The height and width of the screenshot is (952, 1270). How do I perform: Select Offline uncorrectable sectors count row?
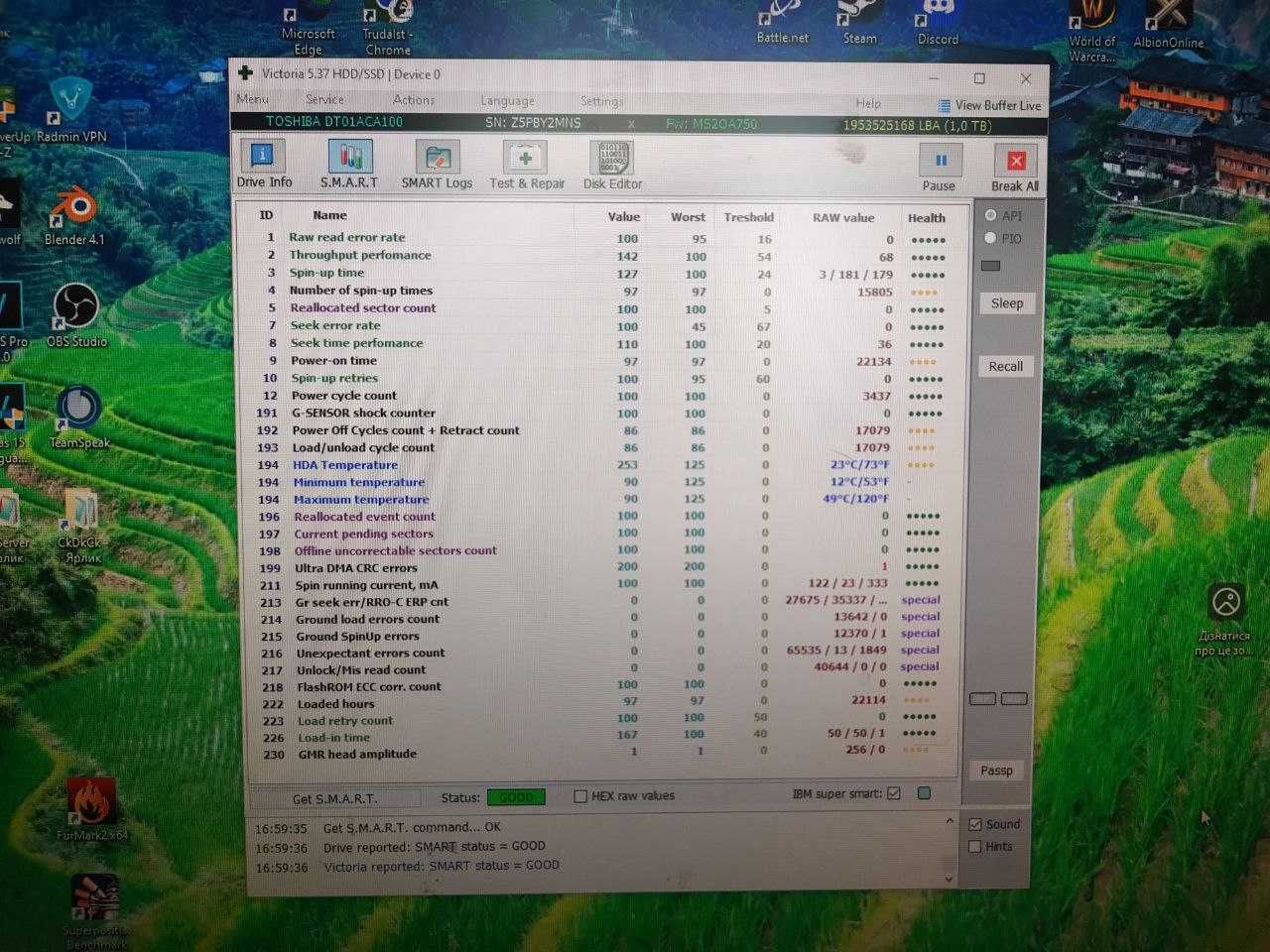pos(601,550)
